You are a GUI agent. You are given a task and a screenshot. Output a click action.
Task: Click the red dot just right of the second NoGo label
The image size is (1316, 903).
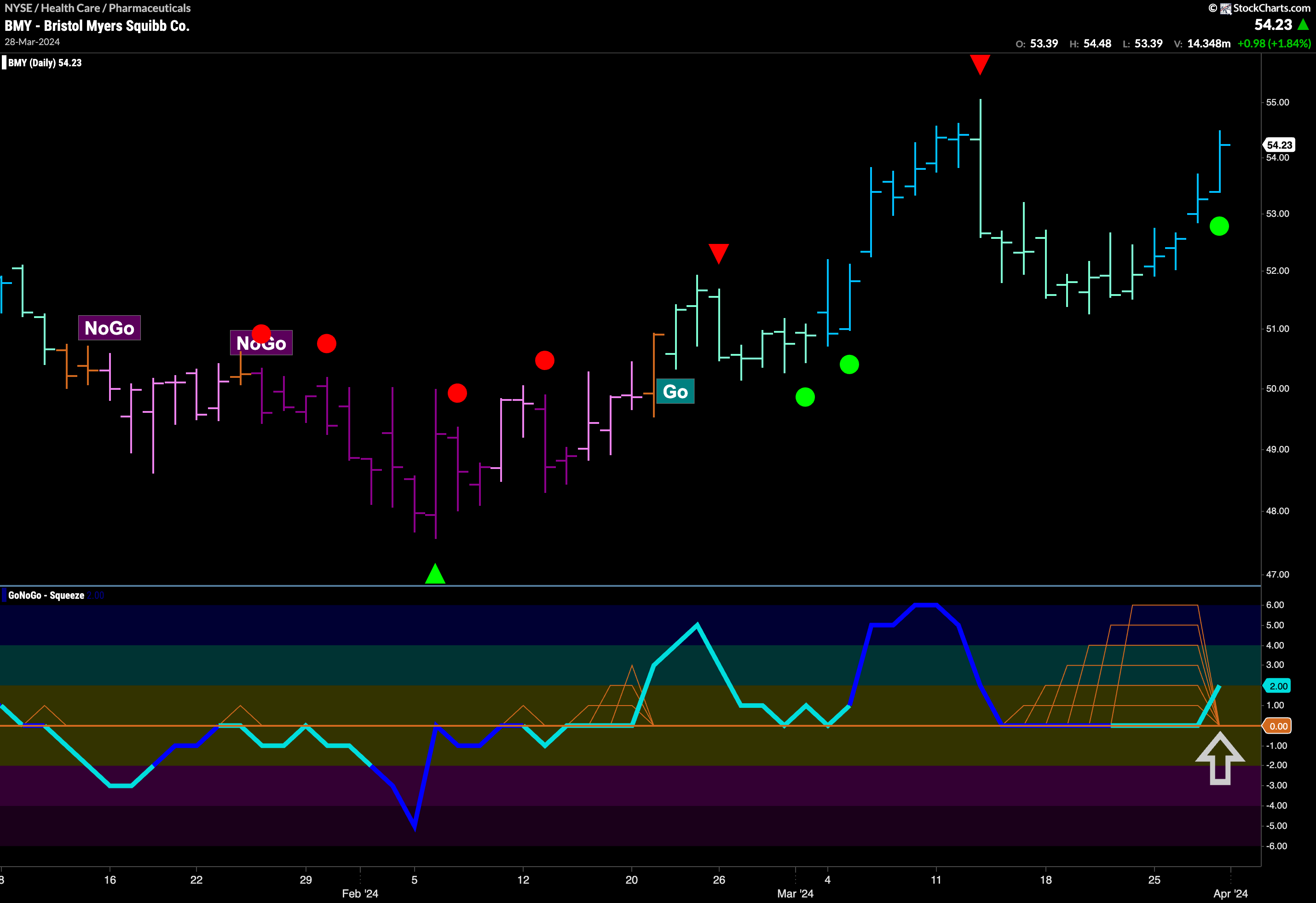(x=326, y=343)
